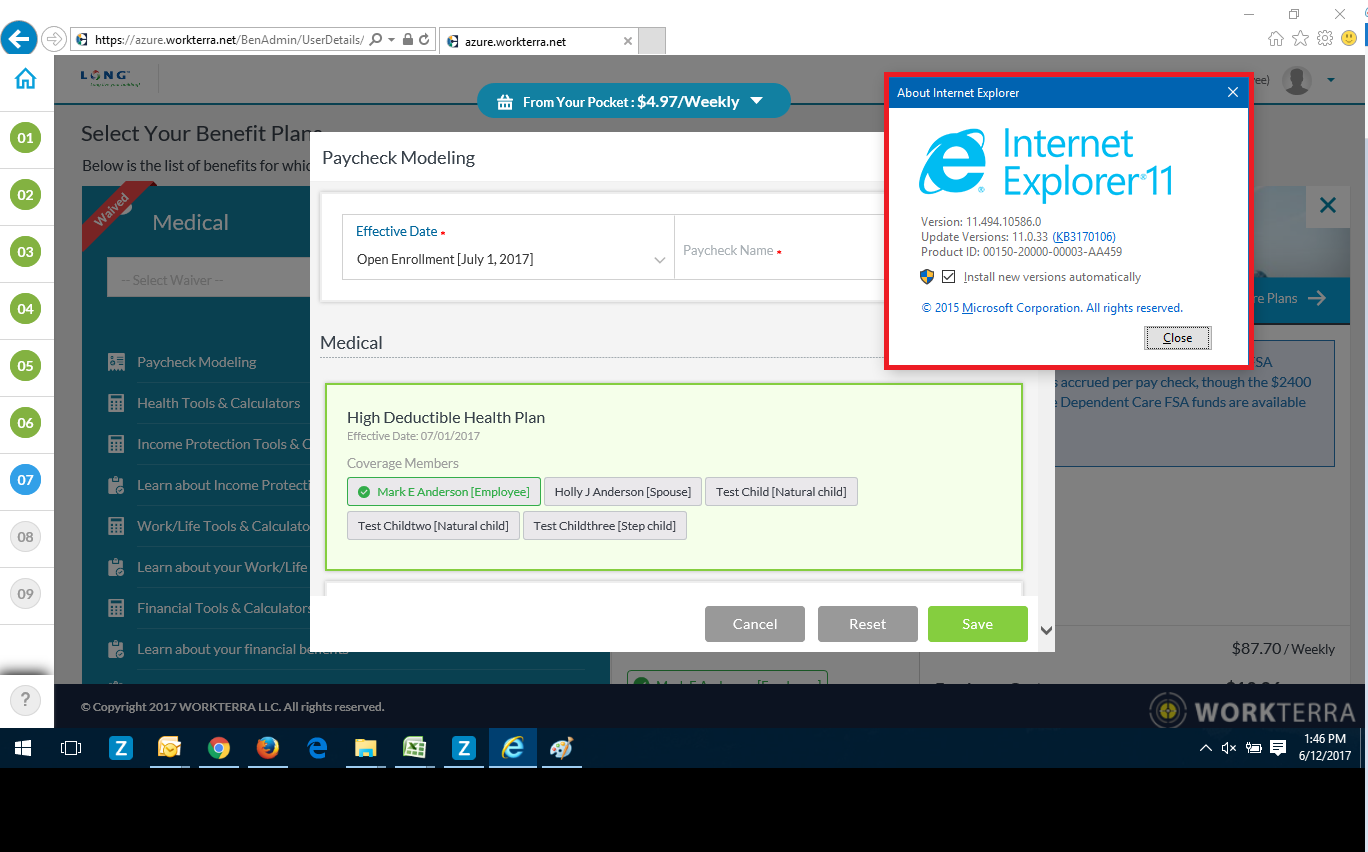Click the green Save button
The image size is (1368, 852).
[977, 624]
